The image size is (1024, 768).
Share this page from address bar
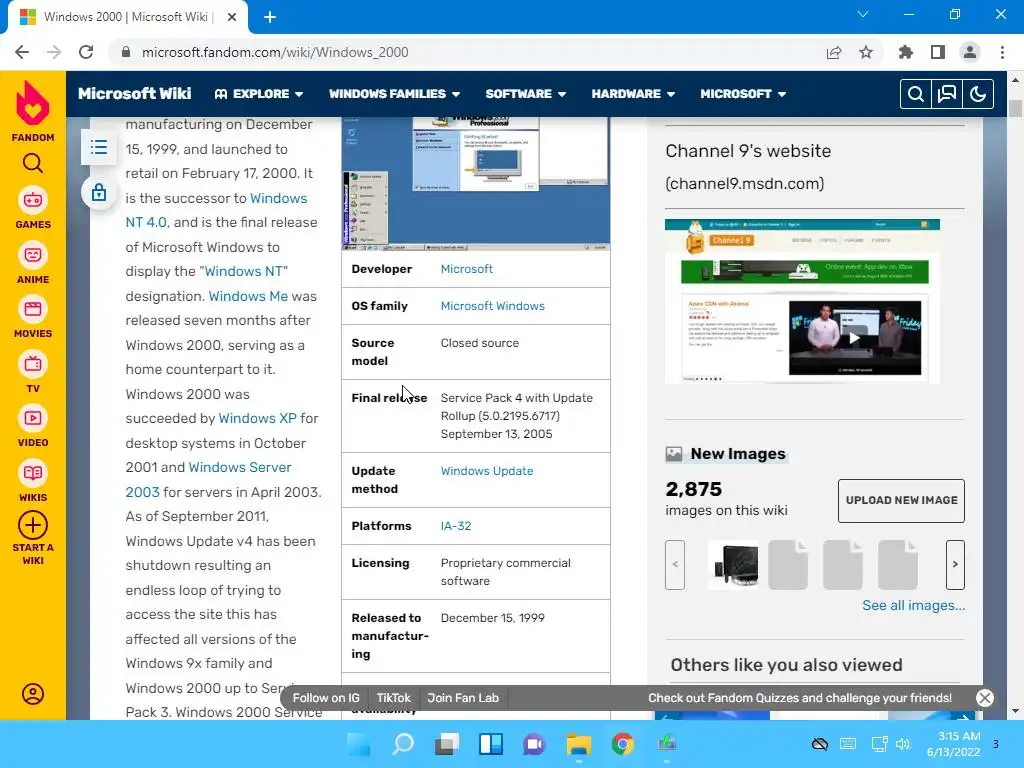[x=834, y=52]
